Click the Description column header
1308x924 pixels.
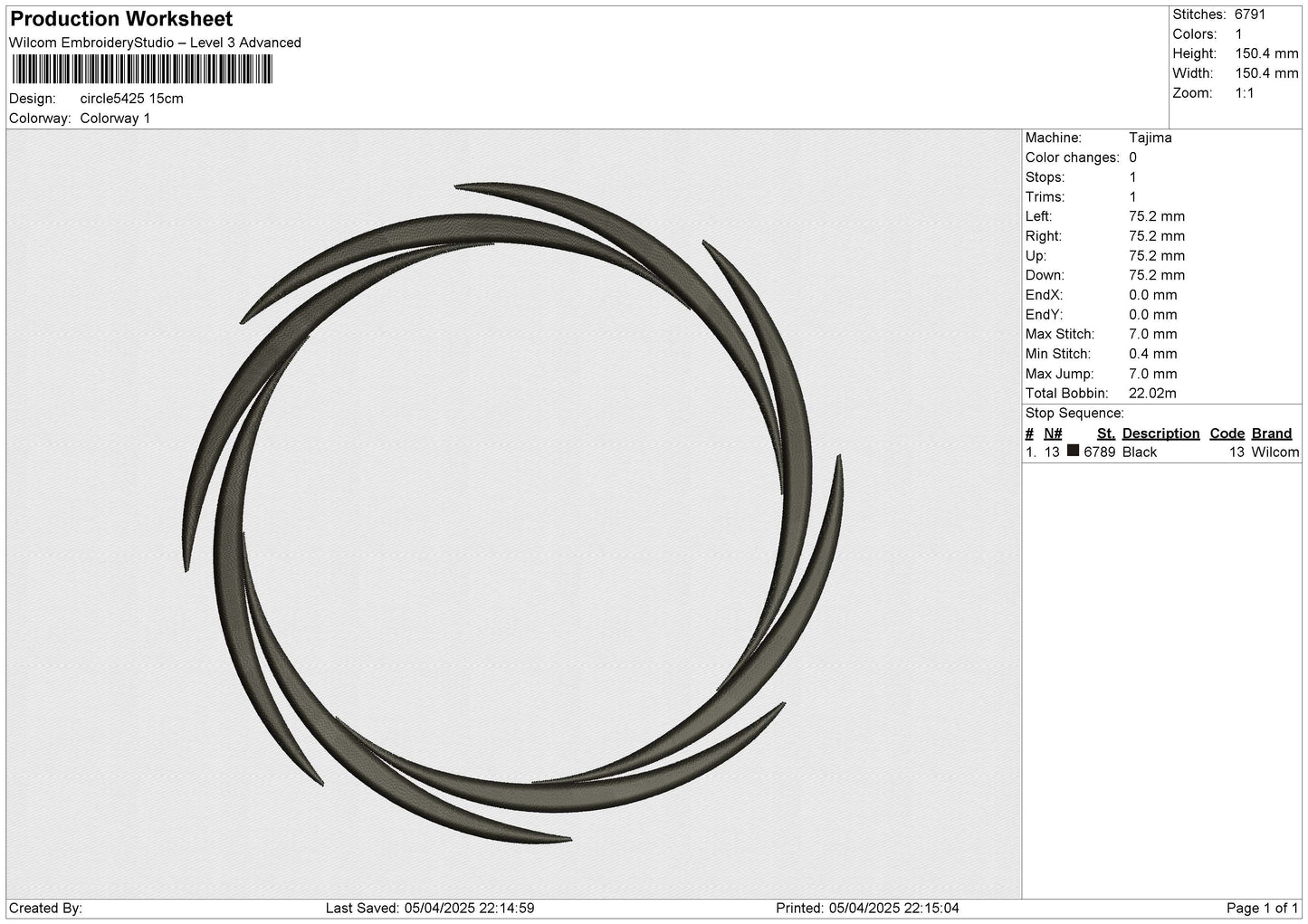1160,433
